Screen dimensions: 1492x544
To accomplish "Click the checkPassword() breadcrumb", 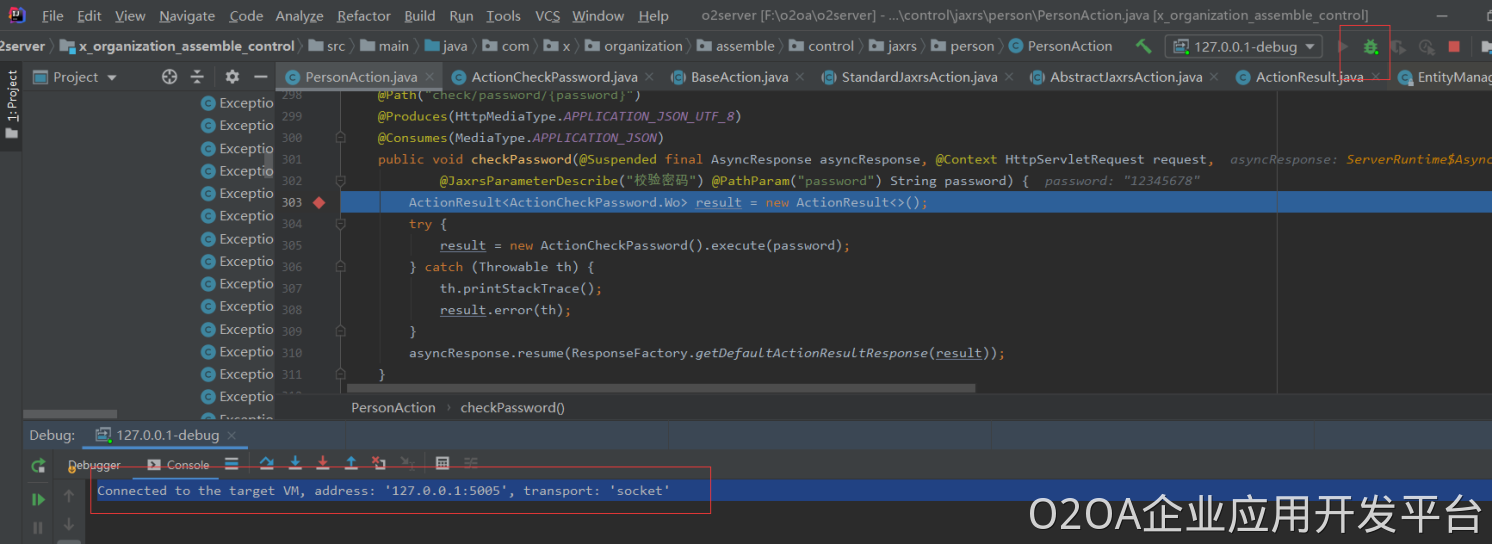I will click(x=512, y=408).
